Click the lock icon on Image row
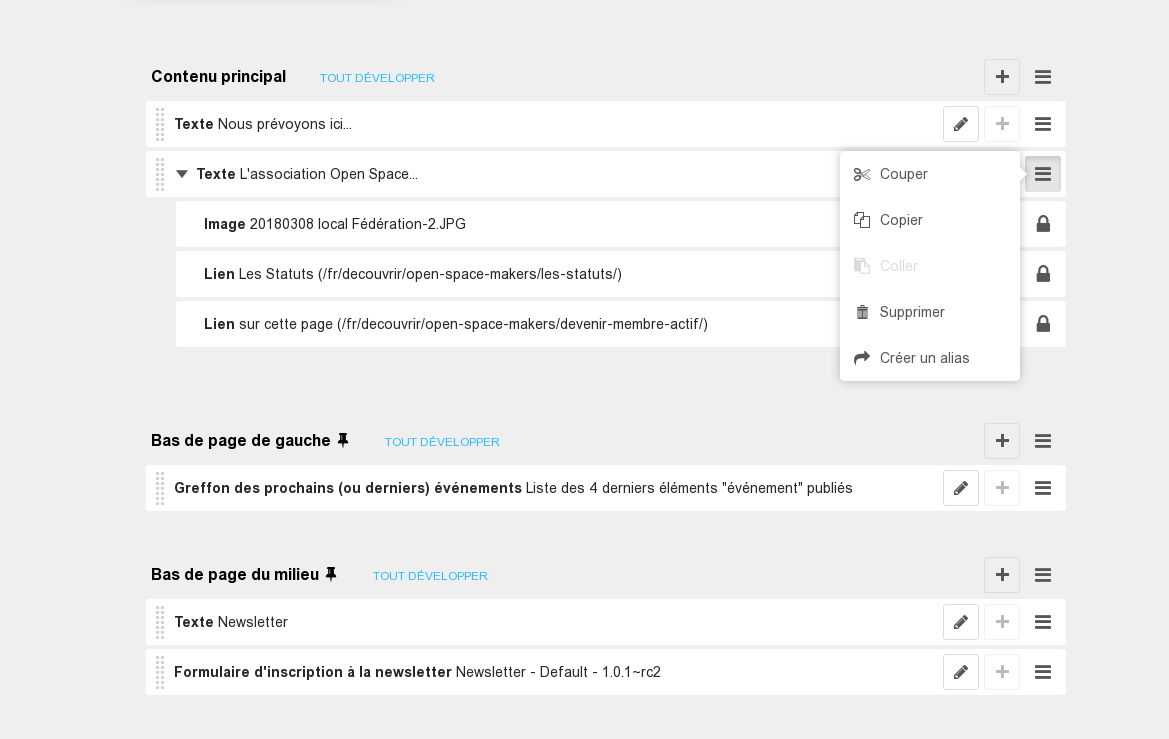 coord(1042,224)
